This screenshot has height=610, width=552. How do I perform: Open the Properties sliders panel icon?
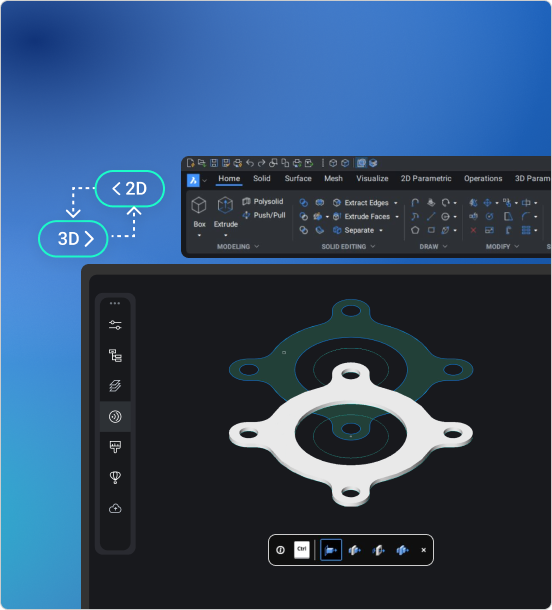click(x=115, y=325)
